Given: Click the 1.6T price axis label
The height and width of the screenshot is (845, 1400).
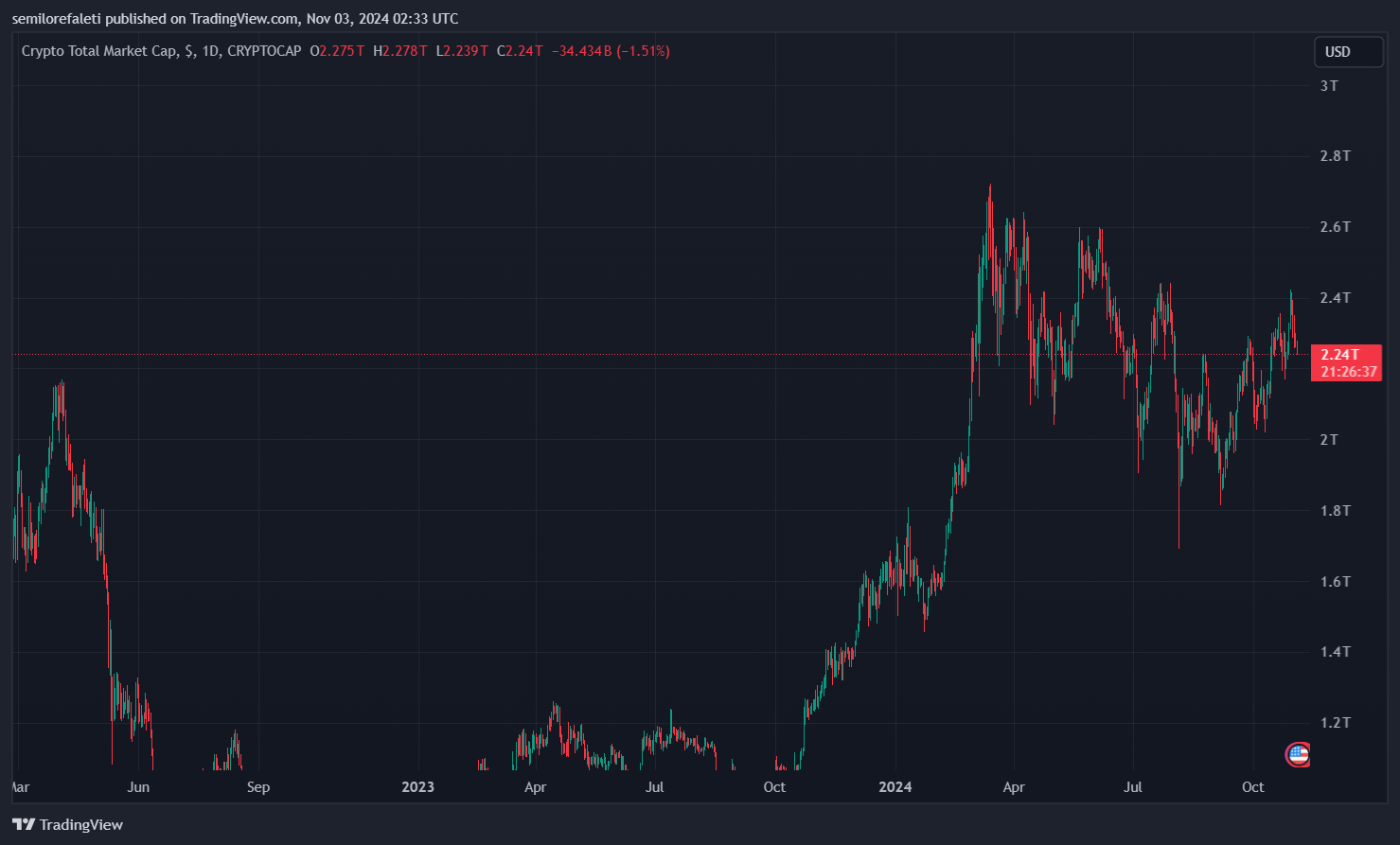Looking at the screenshot, I should [1335, 582].
